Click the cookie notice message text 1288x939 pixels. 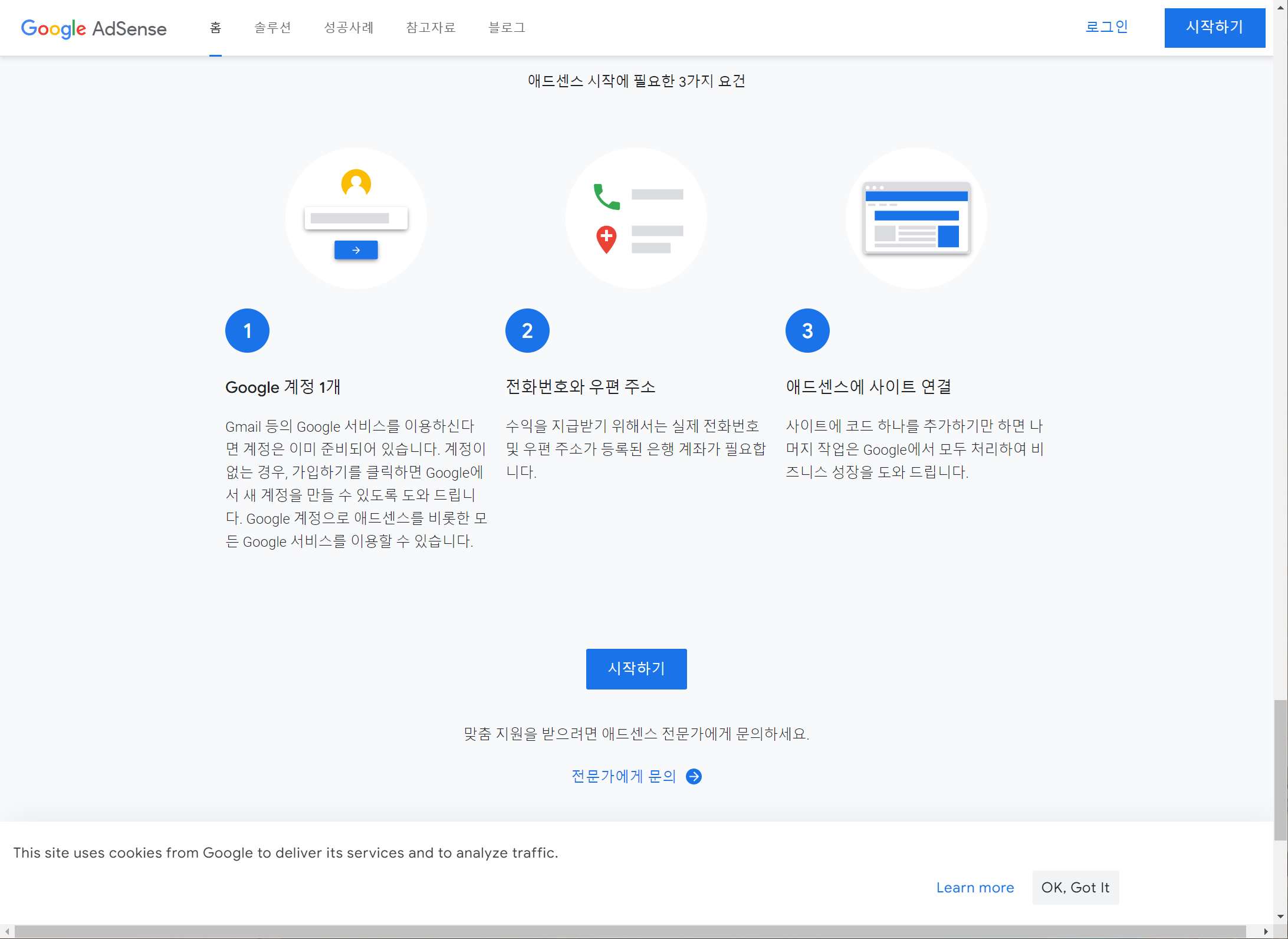tap(285, 853)
